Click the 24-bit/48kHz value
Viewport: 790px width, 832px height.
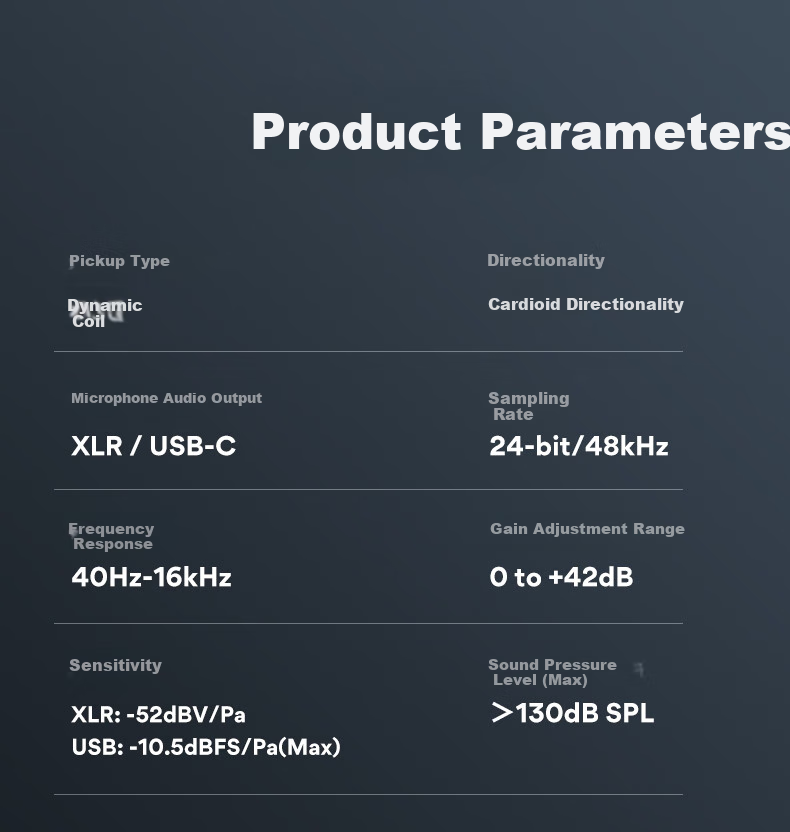tap(579, 446)
